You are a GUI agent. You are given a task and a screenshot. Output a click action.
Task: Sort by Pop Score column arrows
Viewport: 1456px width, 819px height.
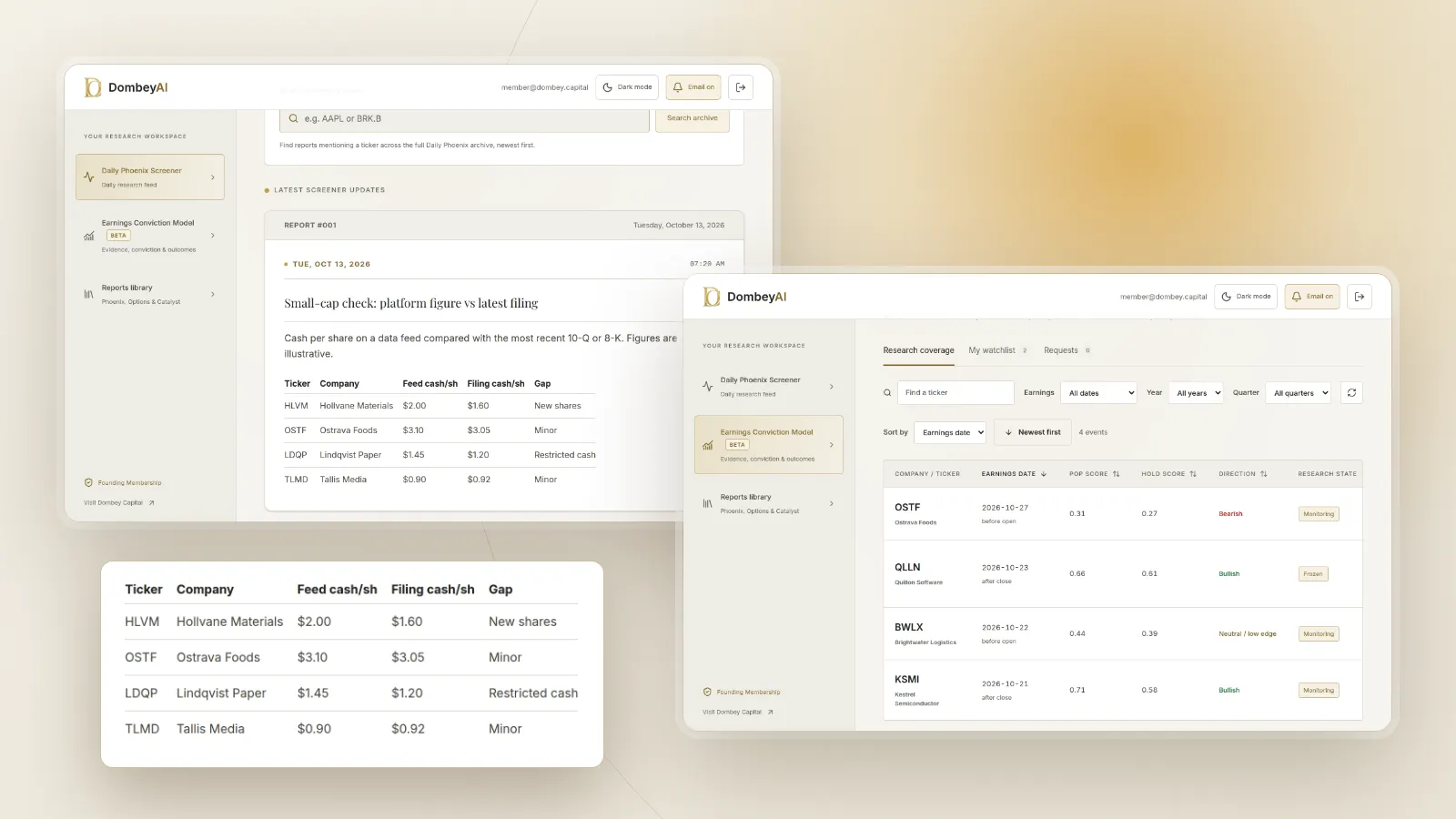click(1117, 474)
